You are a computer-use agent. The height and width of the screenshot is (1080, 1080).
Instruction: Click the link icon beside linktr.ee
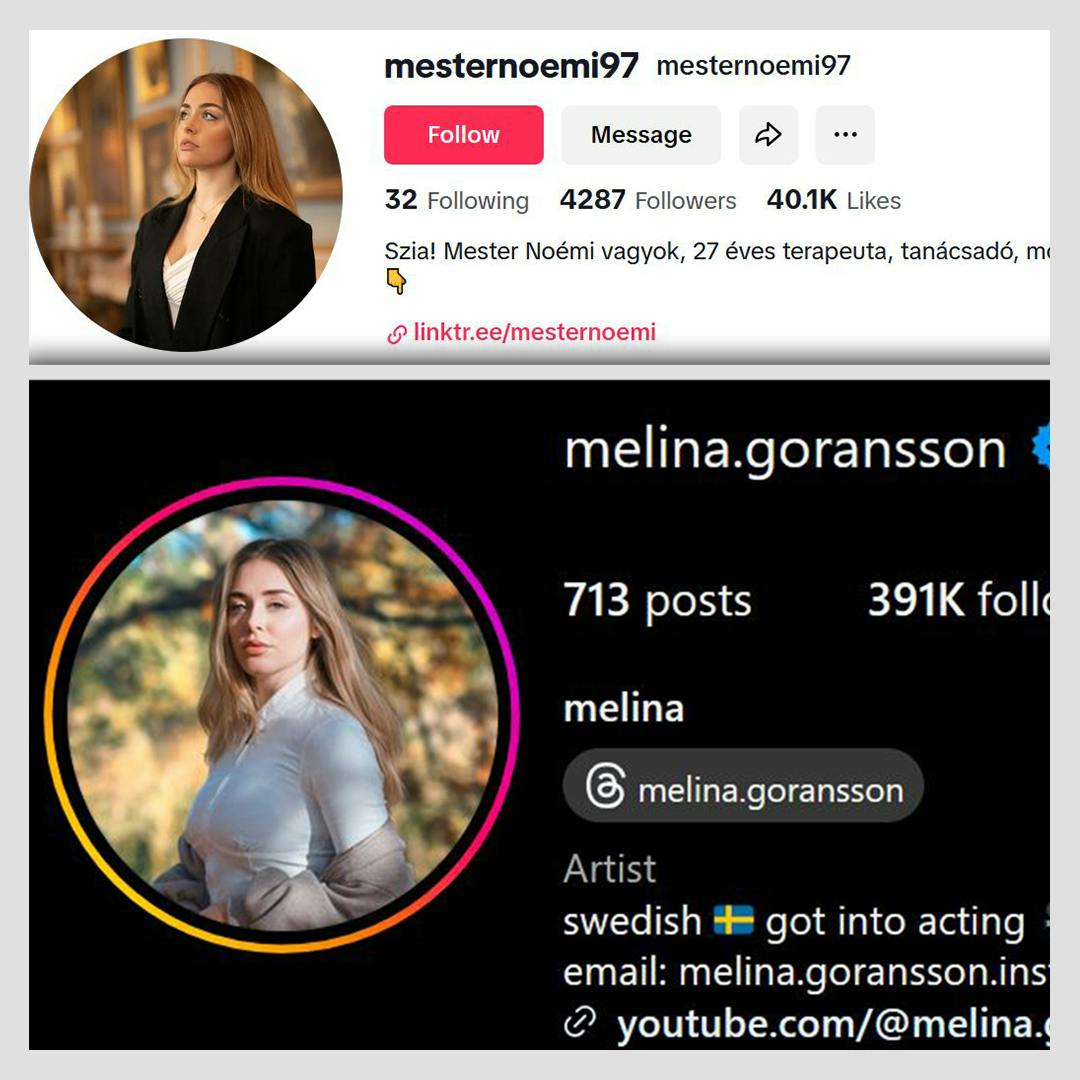(397, 334)
